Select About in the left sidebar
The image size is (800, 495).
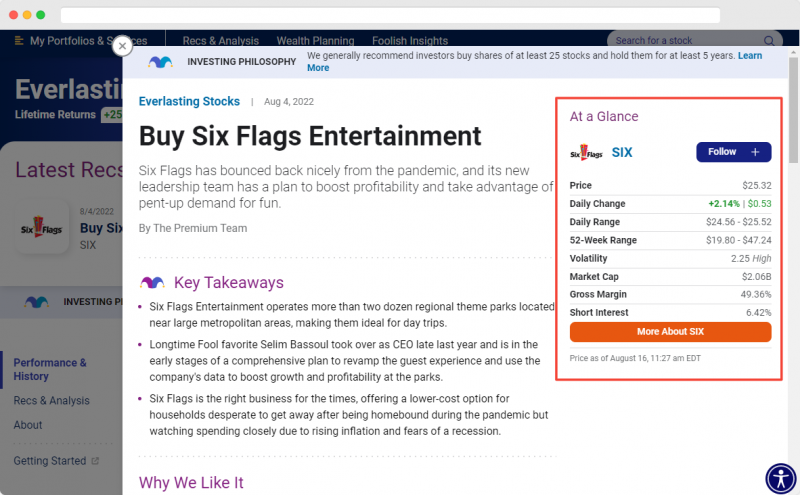pyautogui.click(x=28, y=425)
